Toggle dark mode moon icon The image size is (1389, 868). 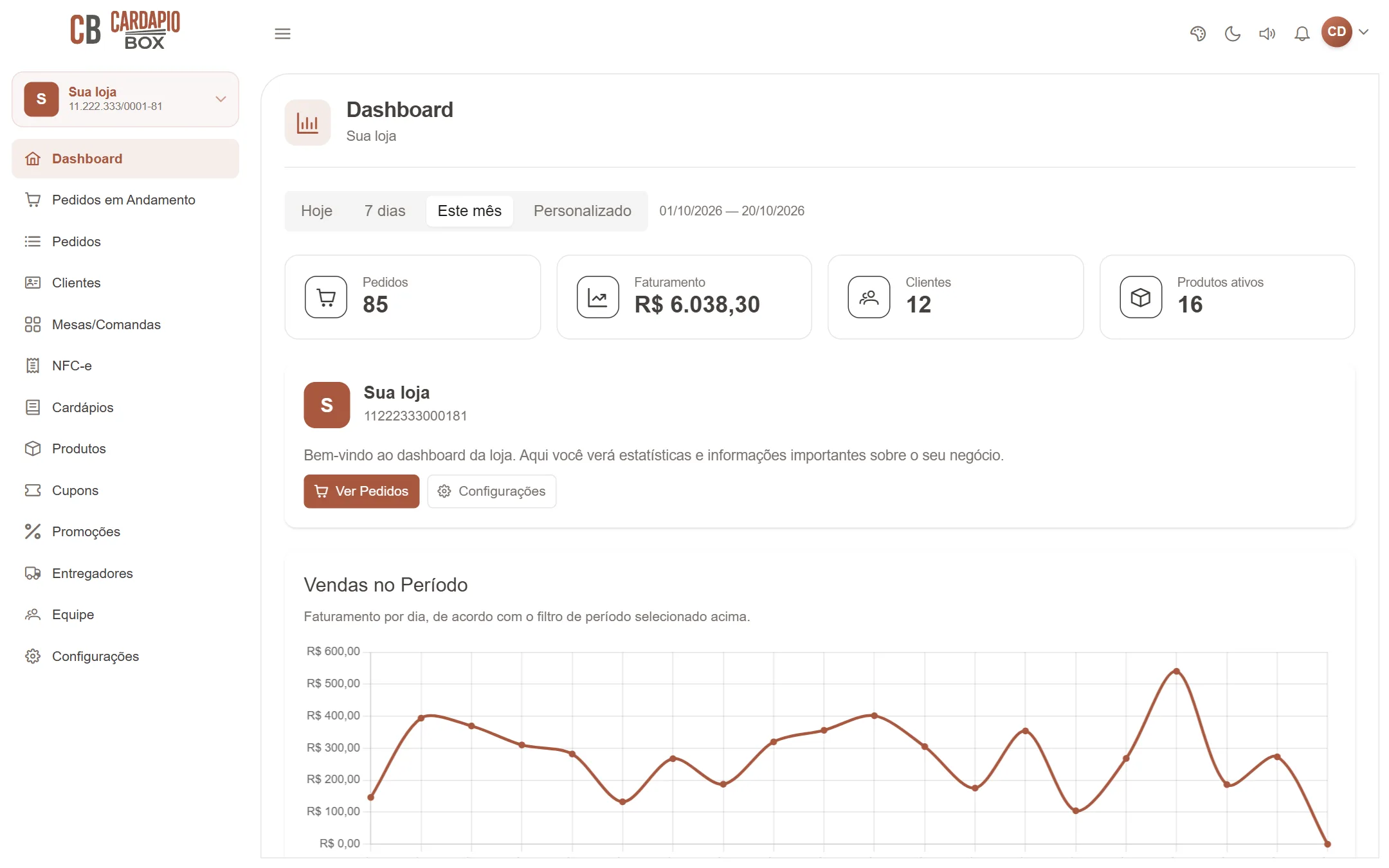click(1232, 33)
